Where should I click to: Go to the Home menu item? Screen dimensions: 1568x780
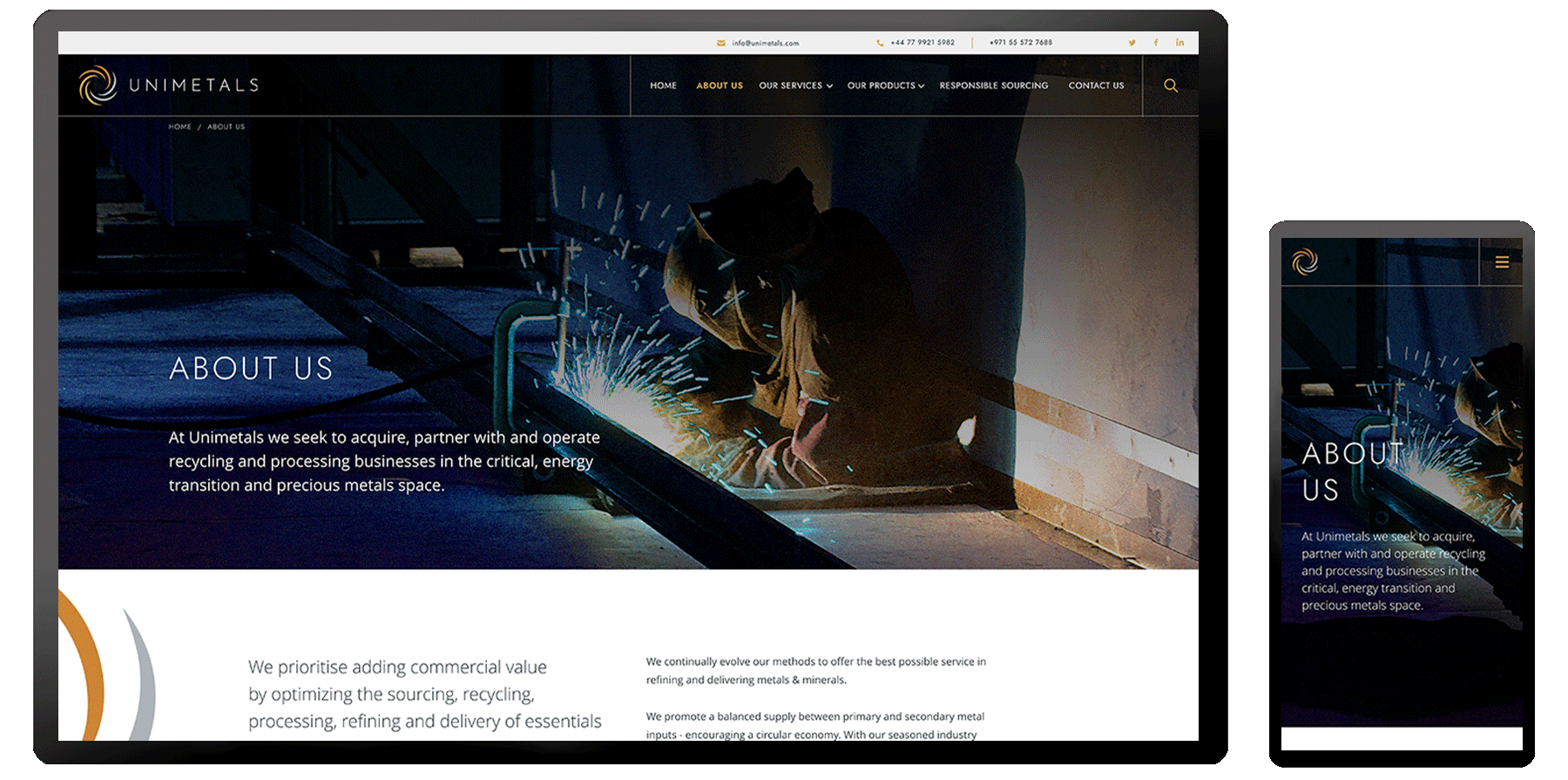click(x=663, y=85)
